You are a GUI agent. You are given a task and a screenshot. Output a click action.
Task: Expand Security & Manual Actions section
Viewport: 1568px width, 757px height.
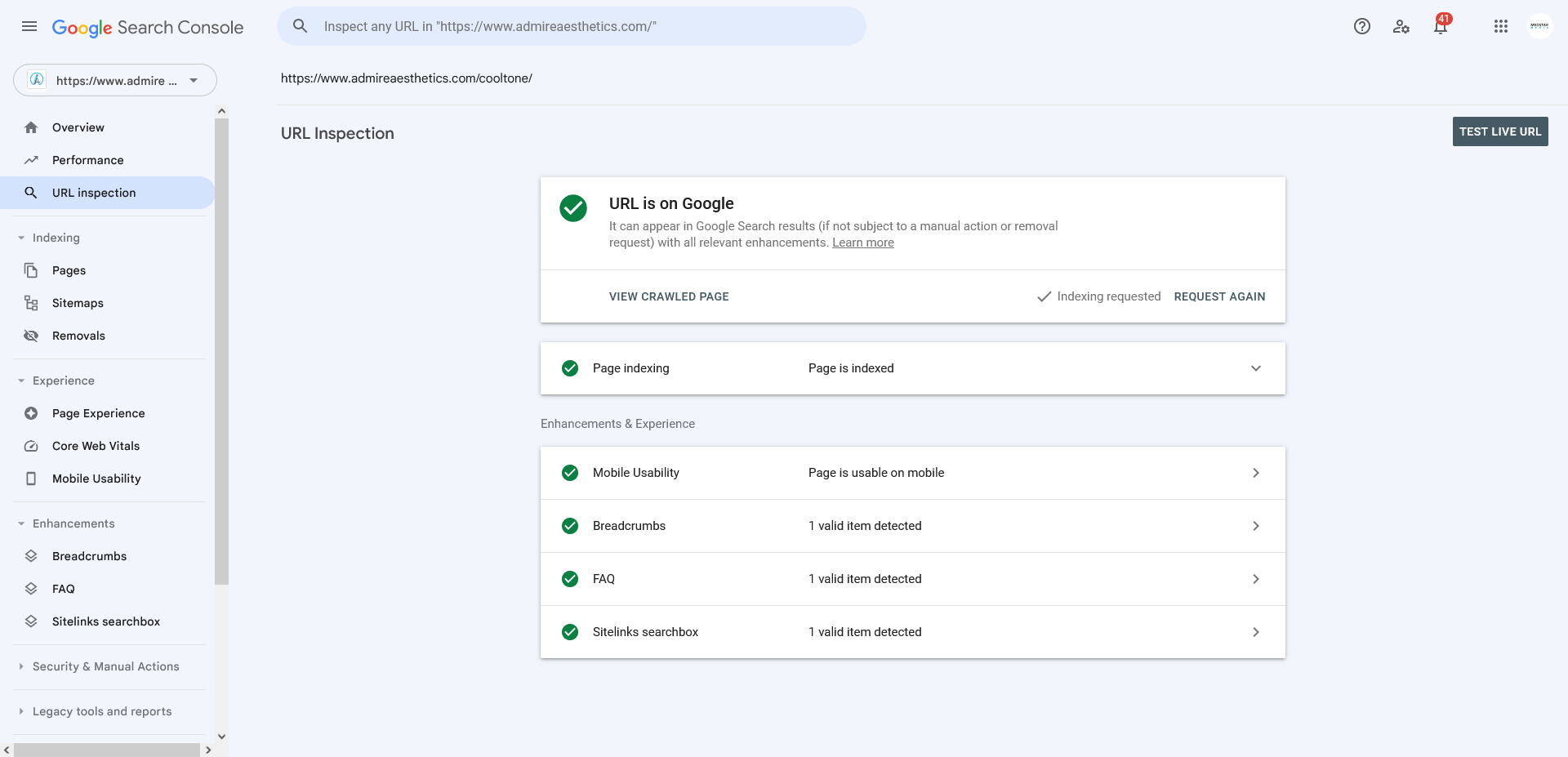tap(105, 666)
